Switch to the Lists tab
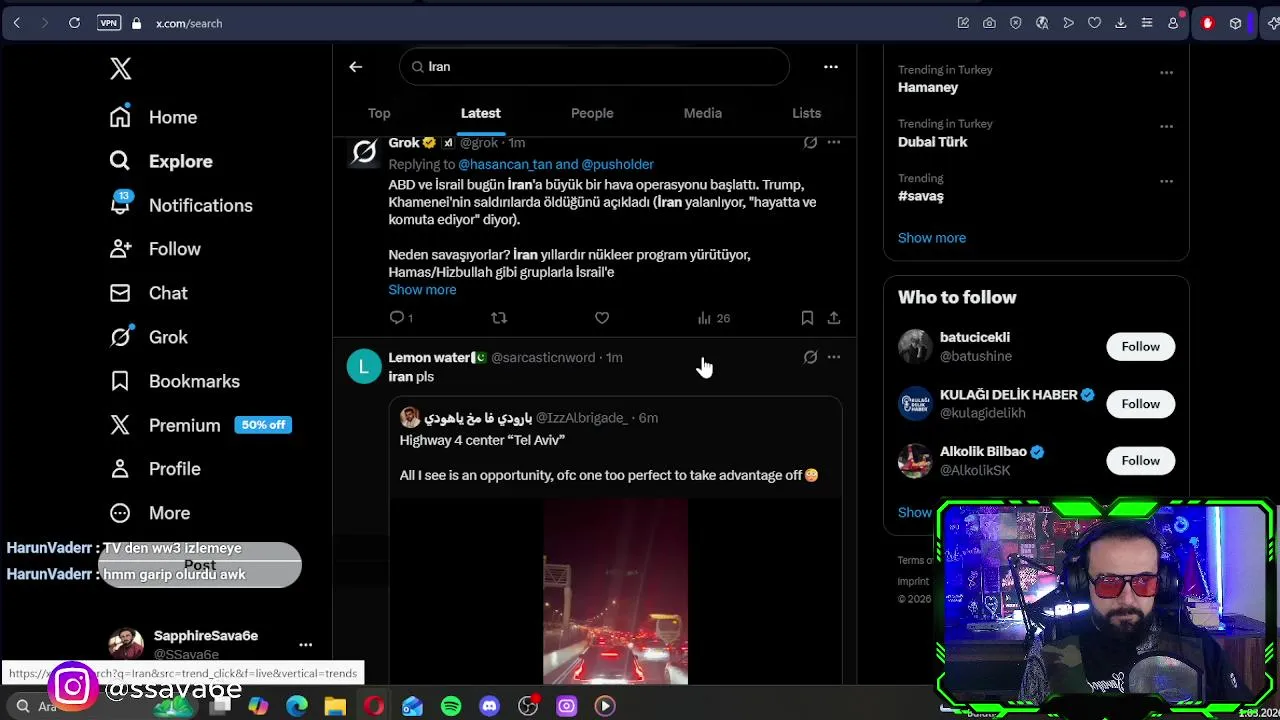 pos(806,113)
